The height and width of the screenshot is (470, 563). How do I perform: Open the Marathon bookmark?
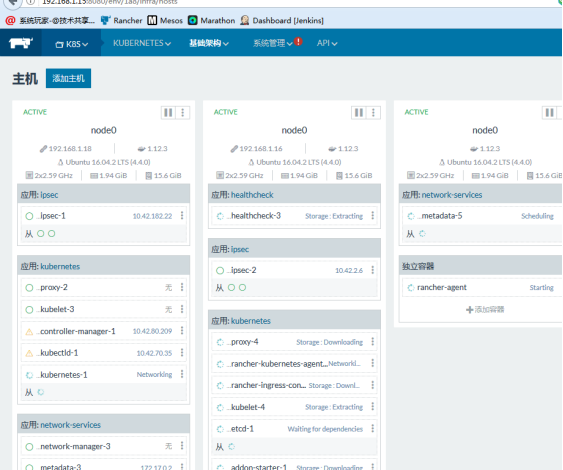[212, 20]
